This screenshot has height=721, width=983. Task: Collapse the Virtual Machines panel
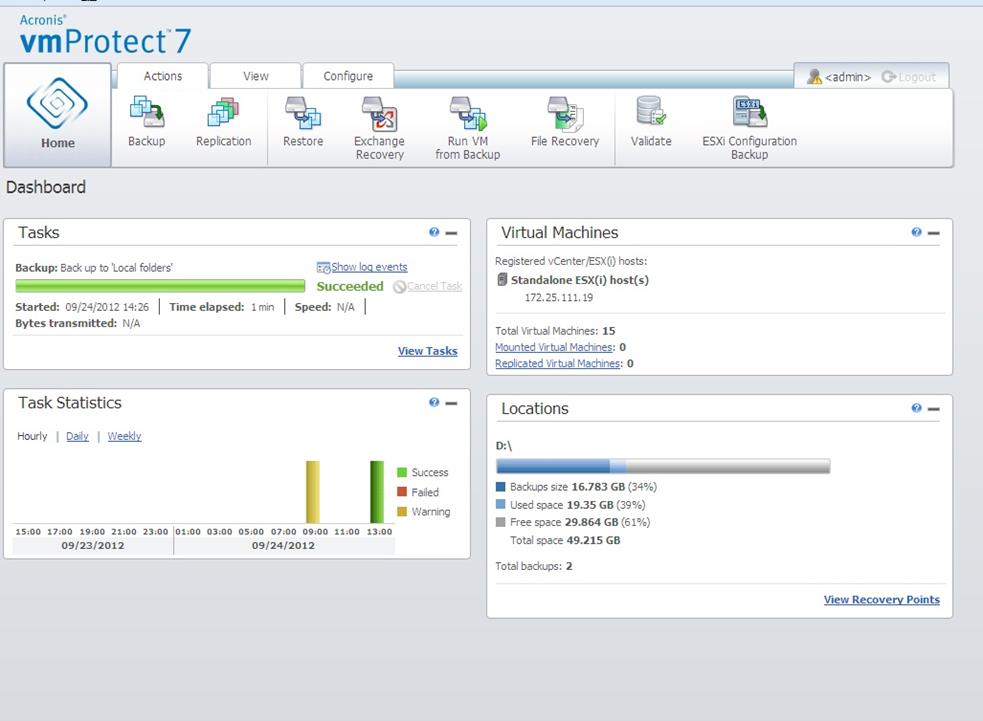click(933, 233)
